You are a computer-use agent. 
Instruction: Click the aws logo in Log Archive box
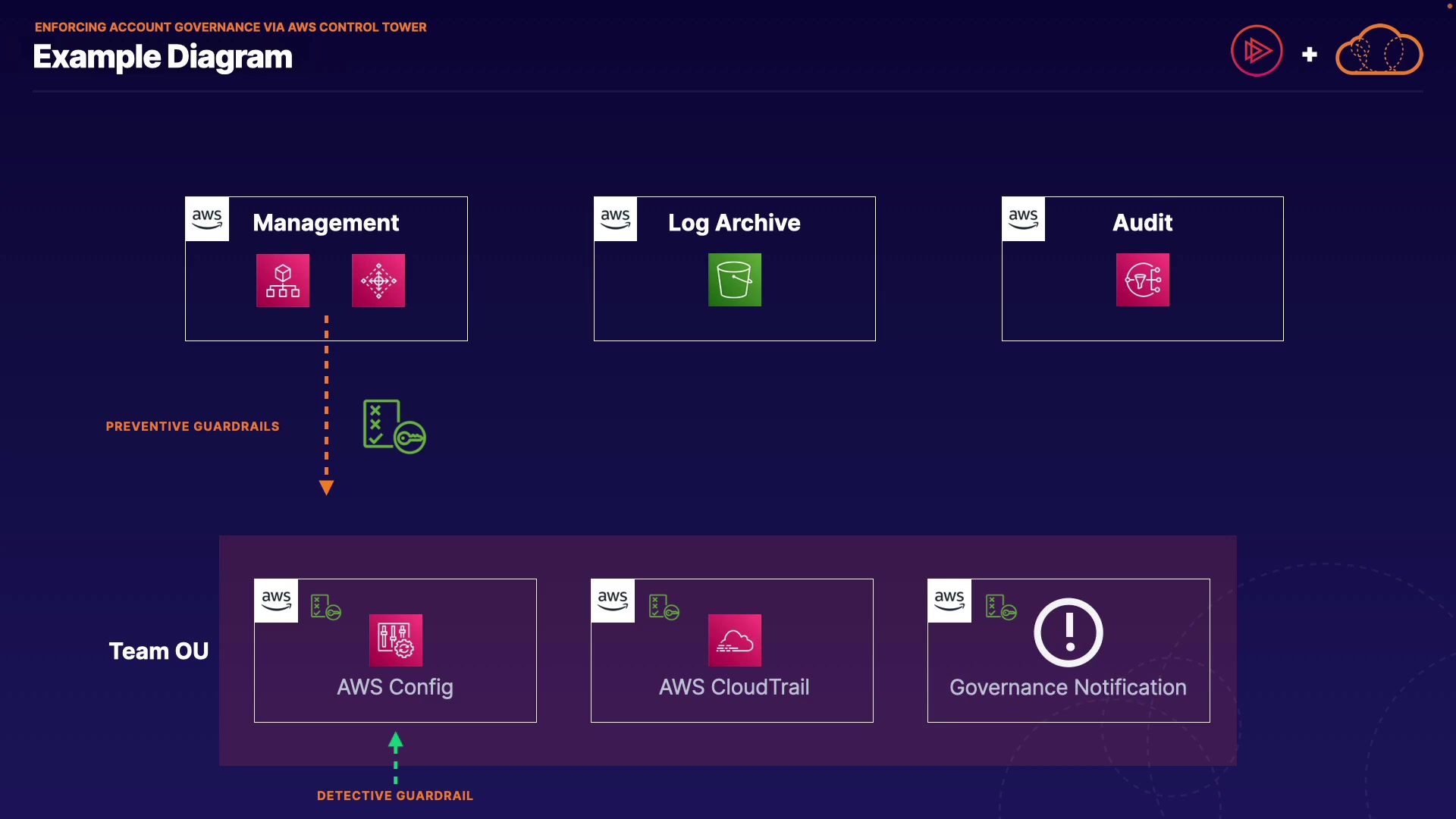pos(615,219)
